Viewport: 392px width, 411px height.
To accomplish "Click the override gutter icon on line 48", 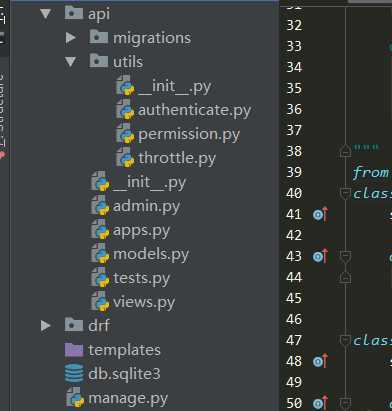I will coord(320,361).
